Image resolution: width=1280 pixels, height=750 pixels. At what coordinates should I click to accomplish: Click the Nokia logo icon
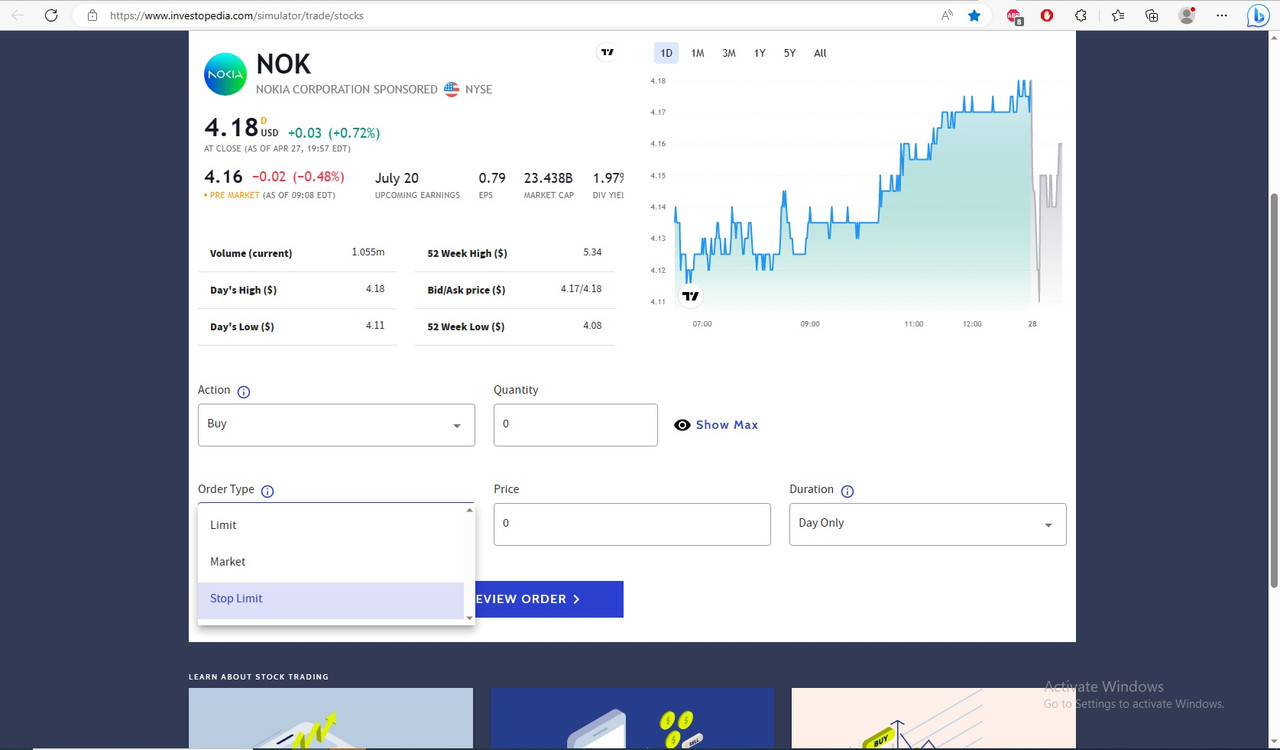pyautogui.click(x=225, y=74)
